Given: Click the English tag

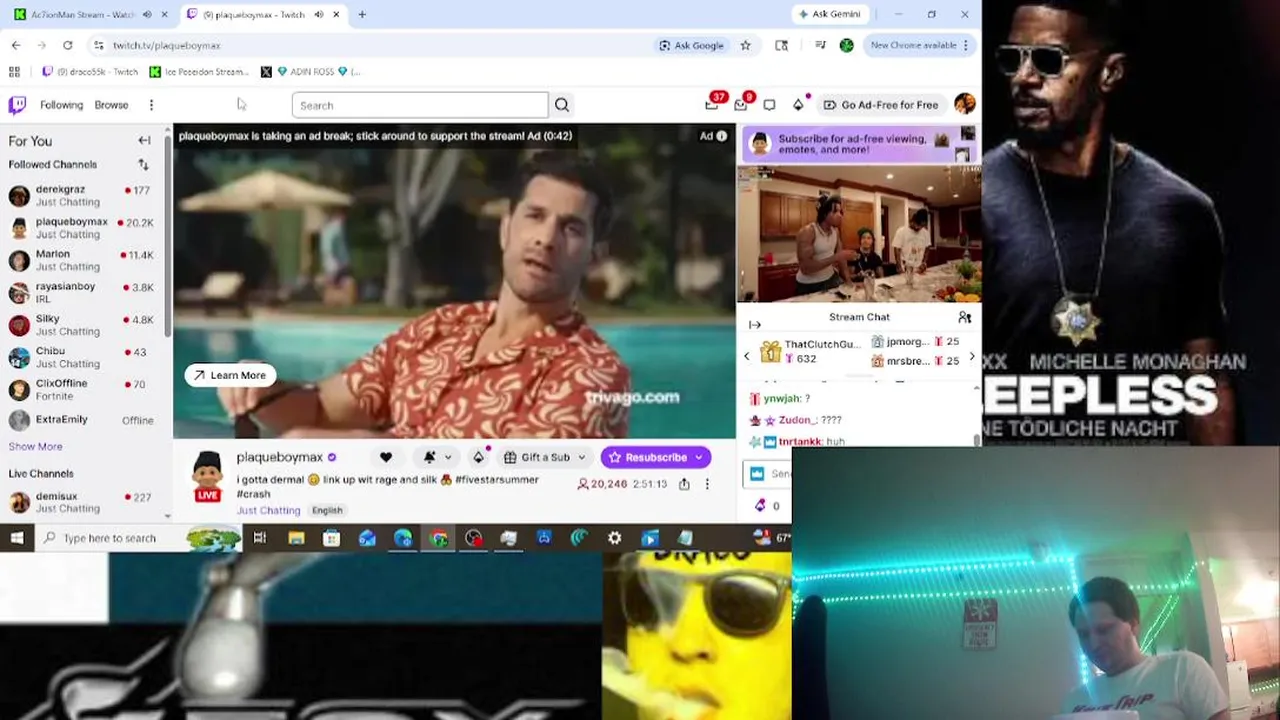Looking at the screenshot, I should click(x=327, y=510).
